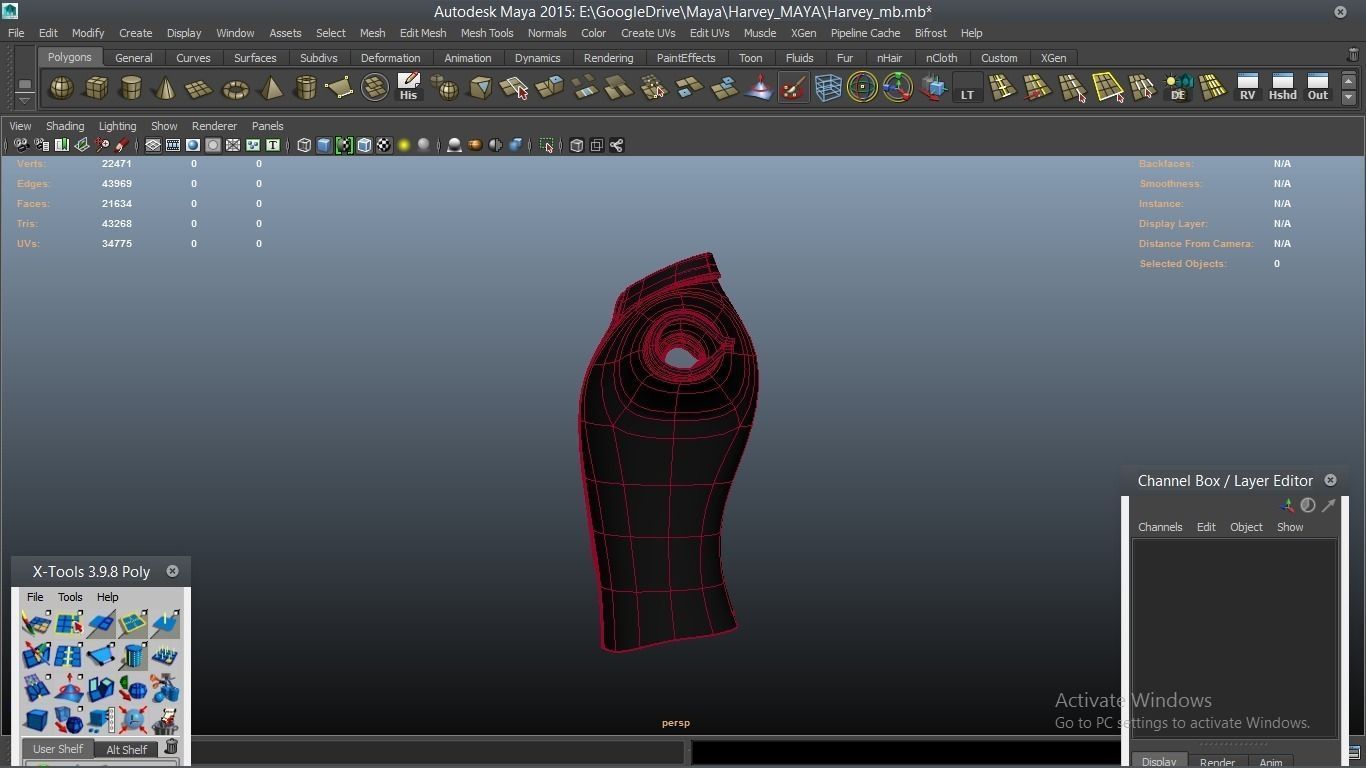Close the Channel Box / Layer Editor panel

pyautogui.click(x=1330, y=480)
